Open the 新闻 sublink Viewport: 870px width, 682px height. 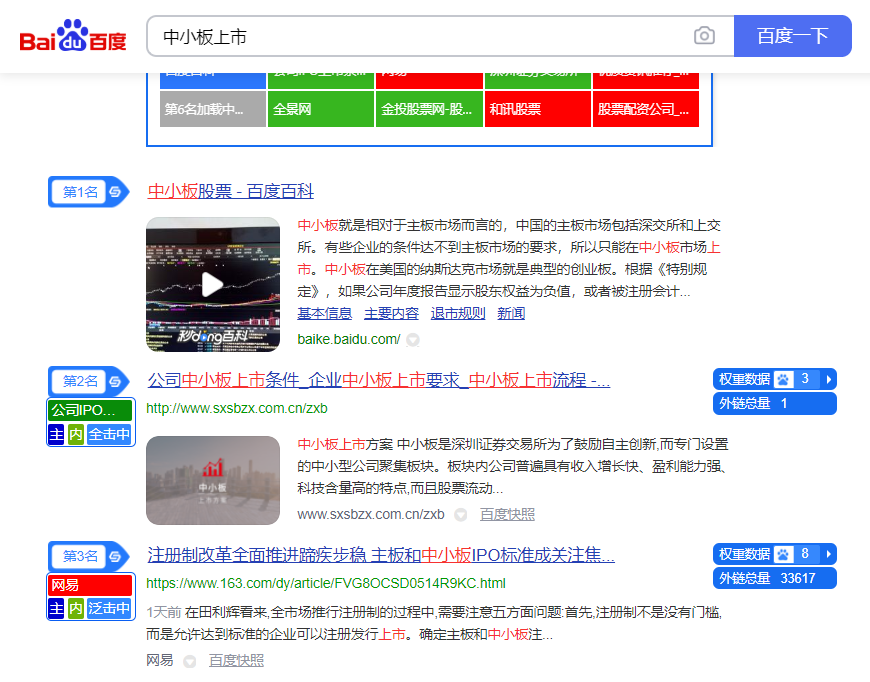click(511, 314)
